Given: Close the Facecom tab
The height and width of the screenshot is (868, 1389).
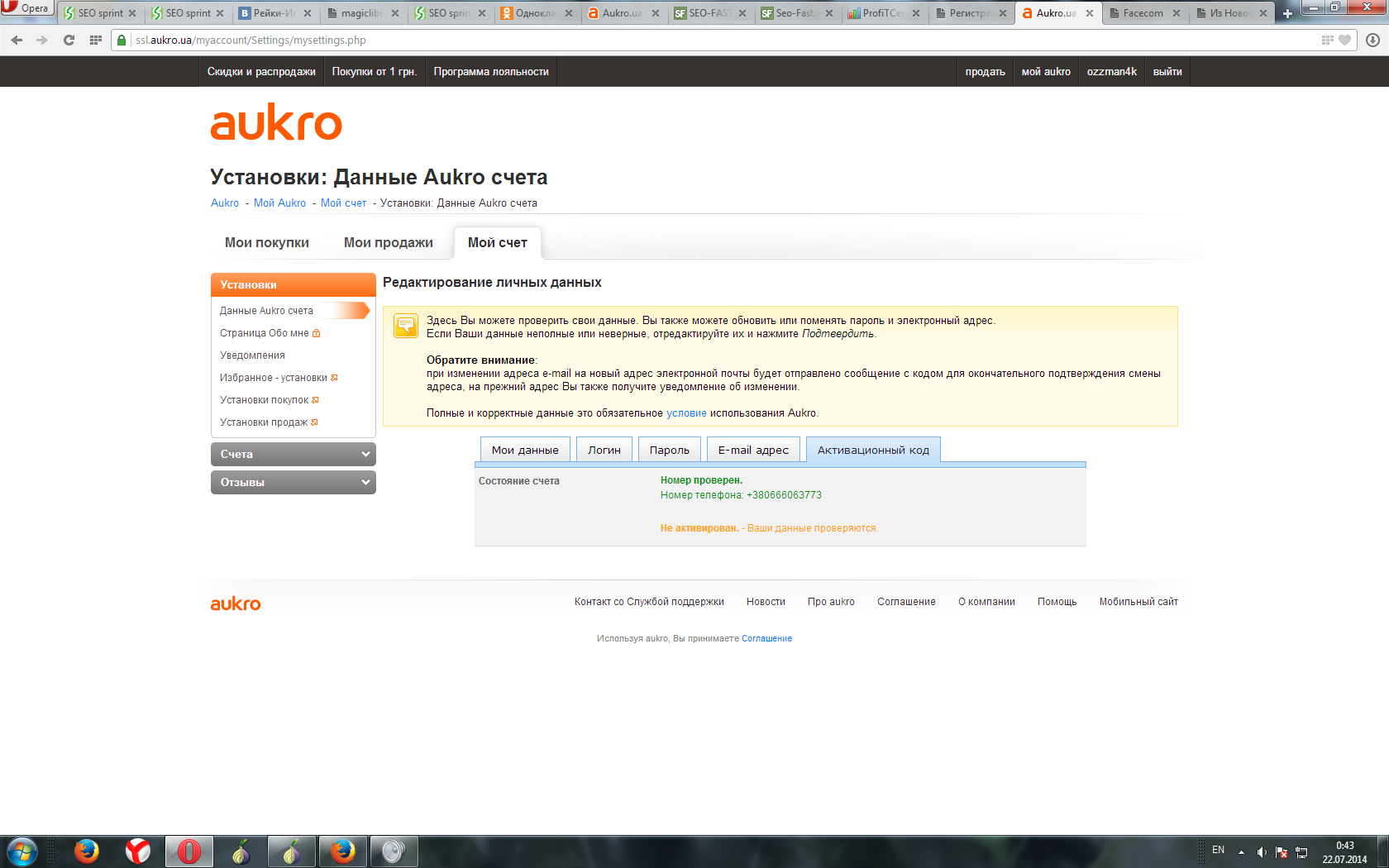Looking at the screenshot, I should [1177, 13].
